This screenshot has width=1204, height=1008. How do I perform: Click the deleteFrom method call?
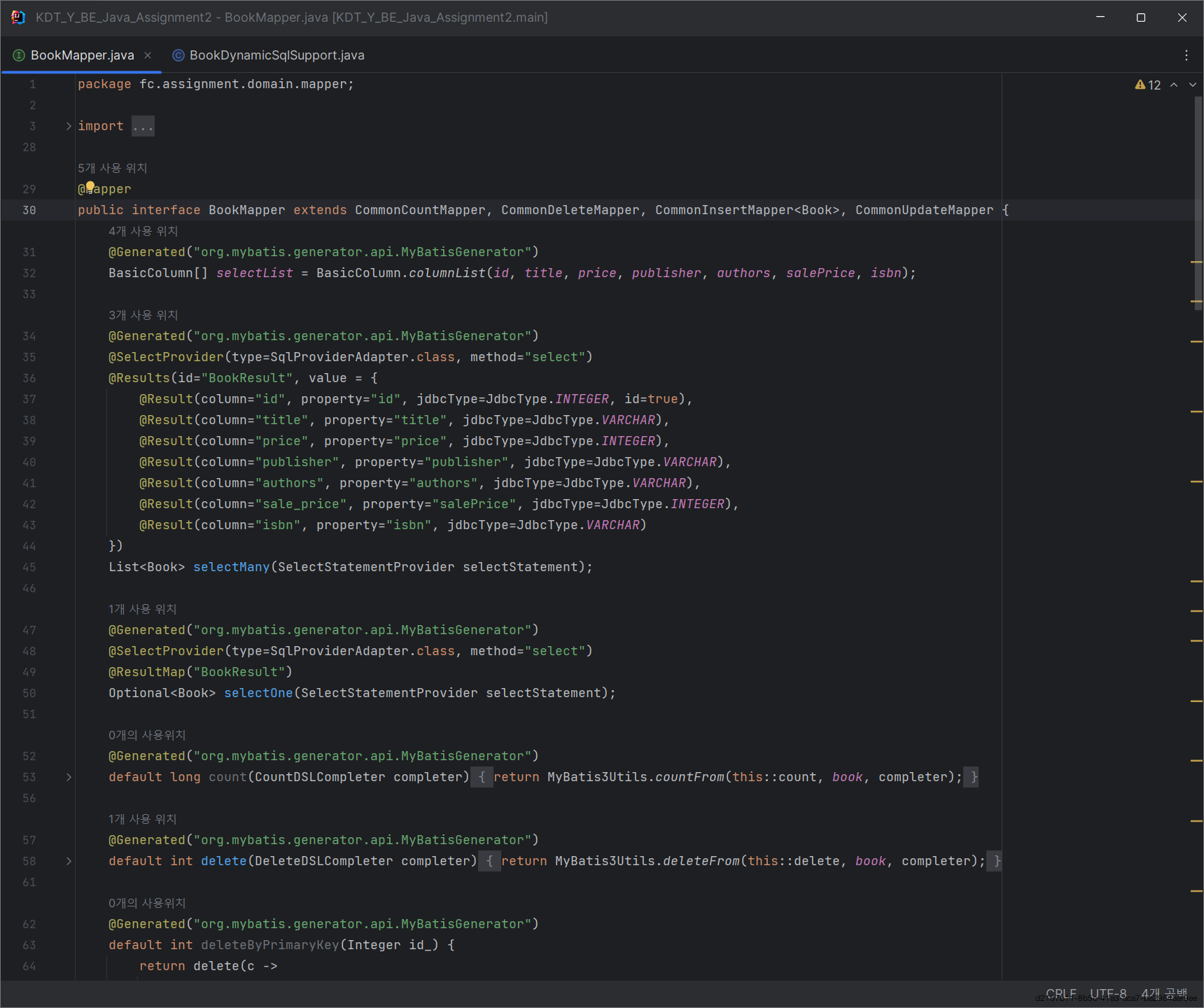(x=701, y=861)
